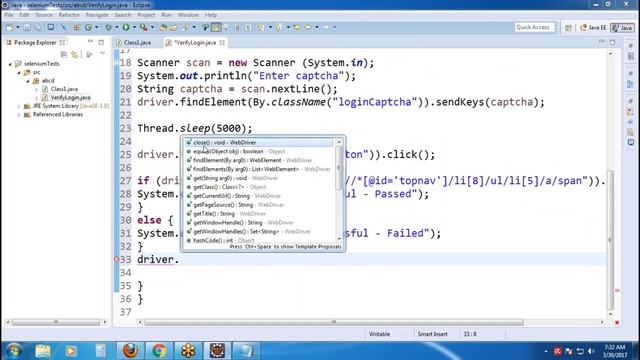
Task: Minimize the Package Explorer view
Action: click(90, 42)
